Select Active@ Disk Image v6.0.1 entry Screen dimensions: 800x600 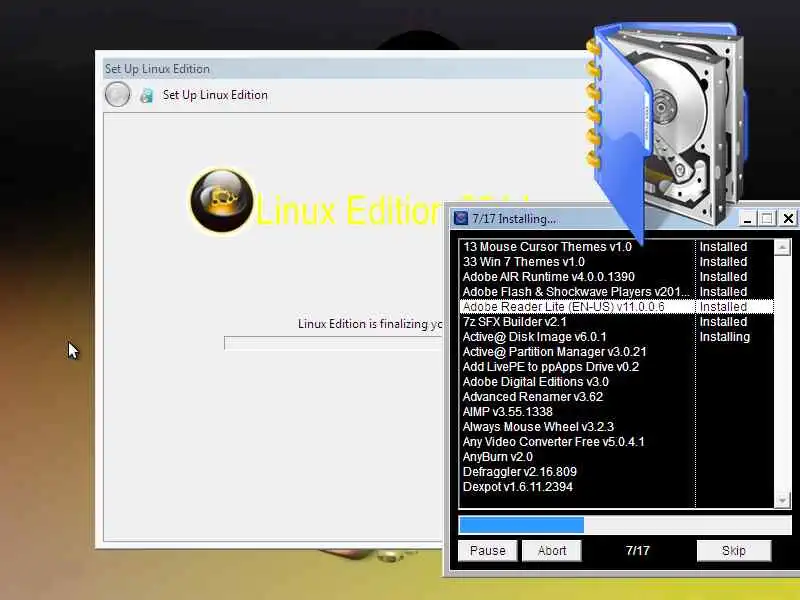(616, 337)
